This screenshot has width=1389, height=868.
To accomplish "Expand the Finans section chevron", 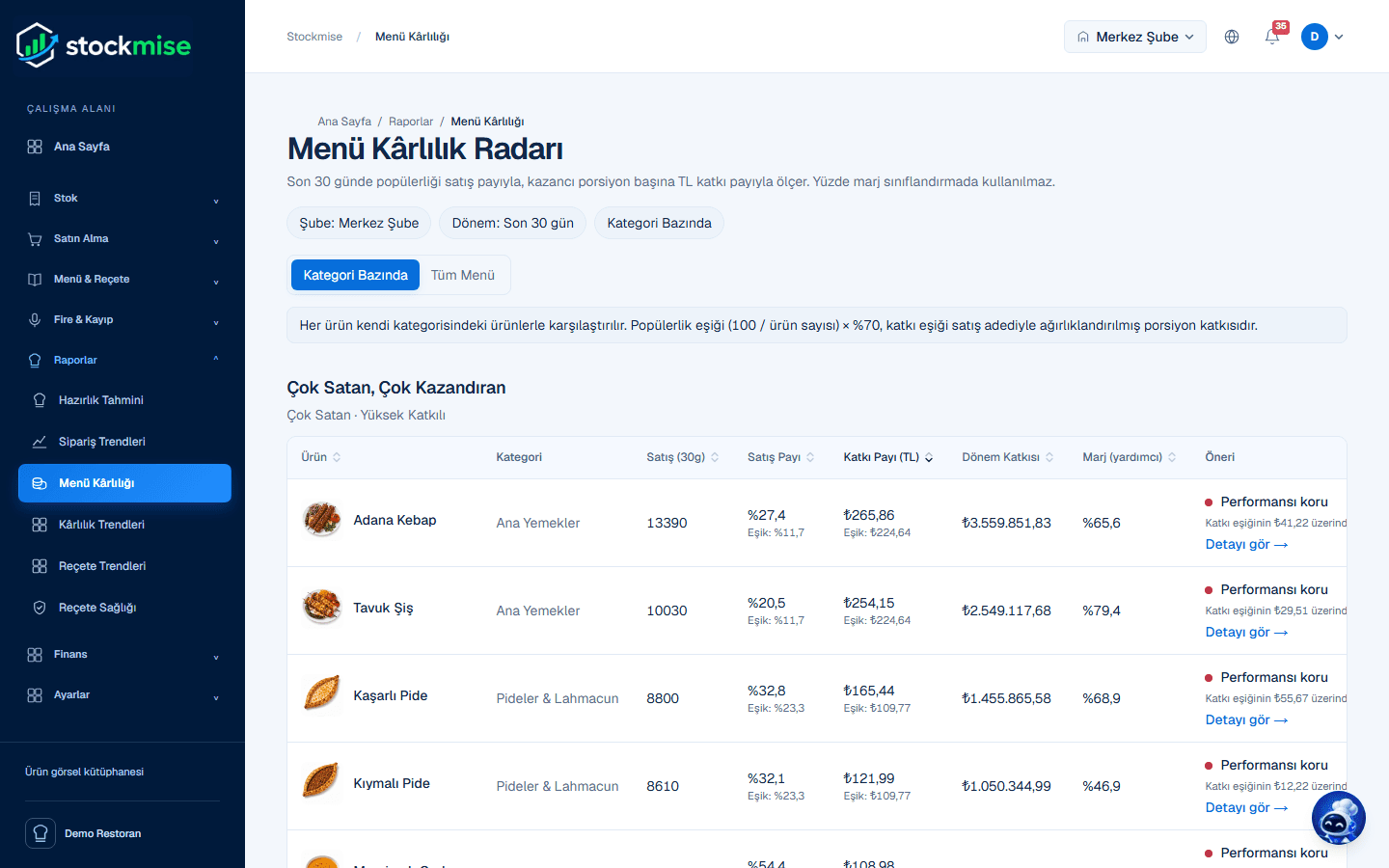I will [x=216, y=656].
